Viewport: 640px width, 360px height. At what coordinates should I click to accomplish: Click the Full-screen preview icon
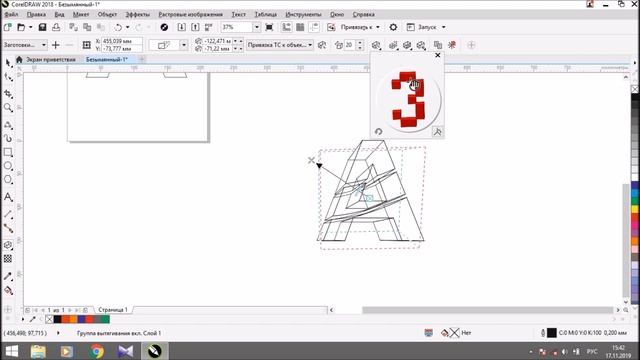pos(269,27)
